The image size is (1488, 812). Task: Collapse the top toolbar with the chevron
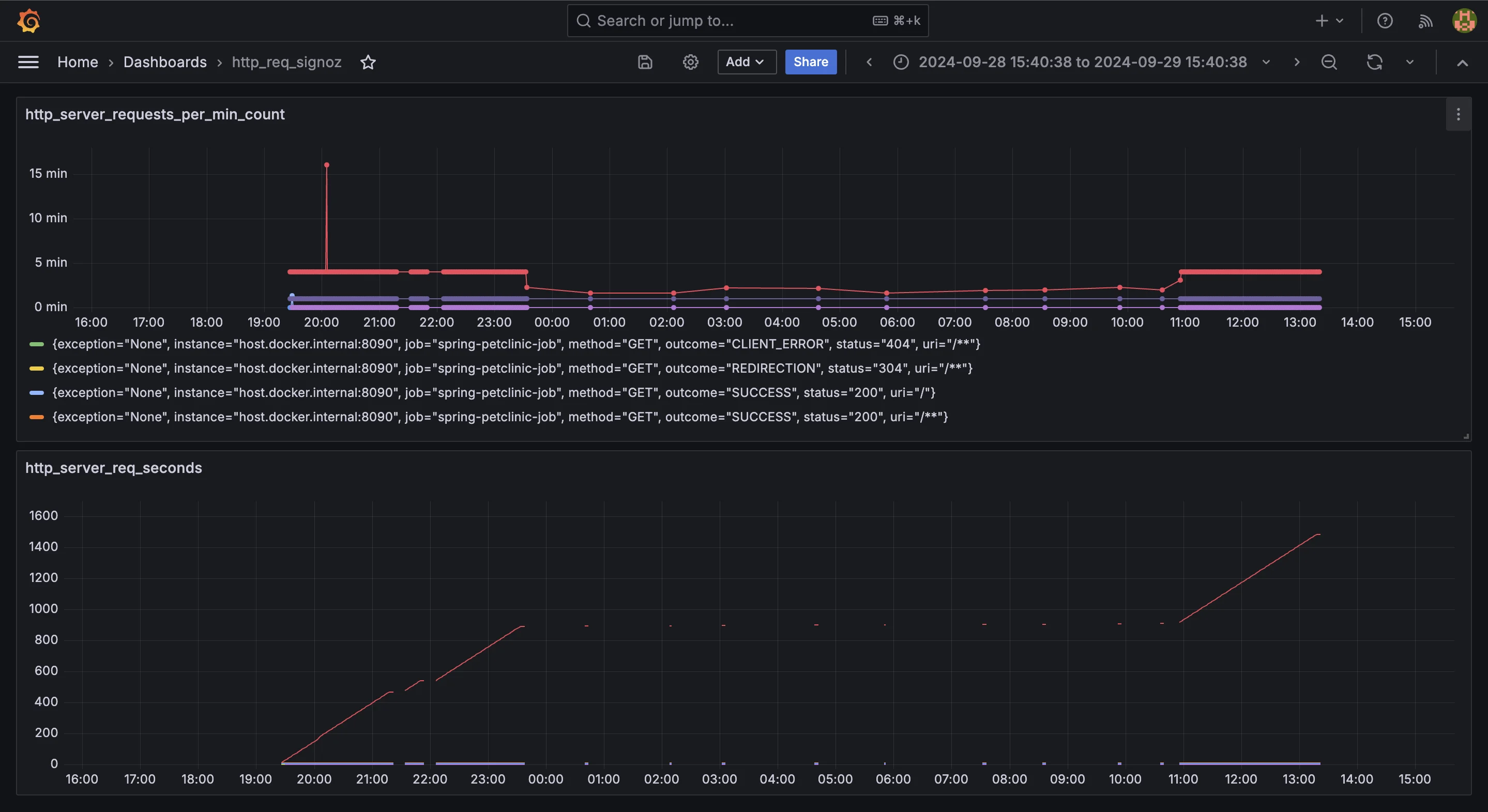click(1462, 63)
